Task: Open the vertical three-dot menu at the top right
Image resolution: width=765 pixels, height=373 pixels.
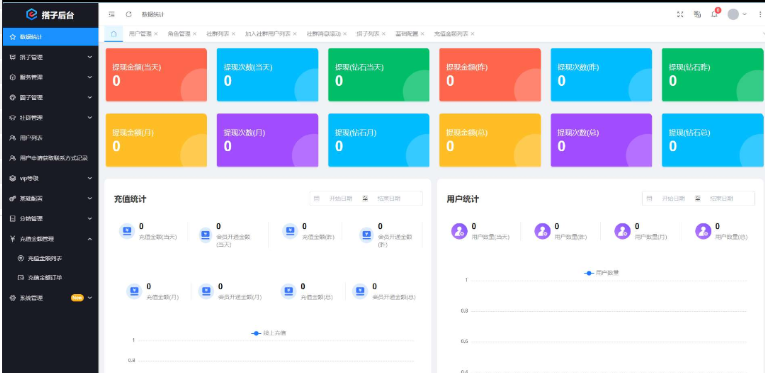Action: 760,15
